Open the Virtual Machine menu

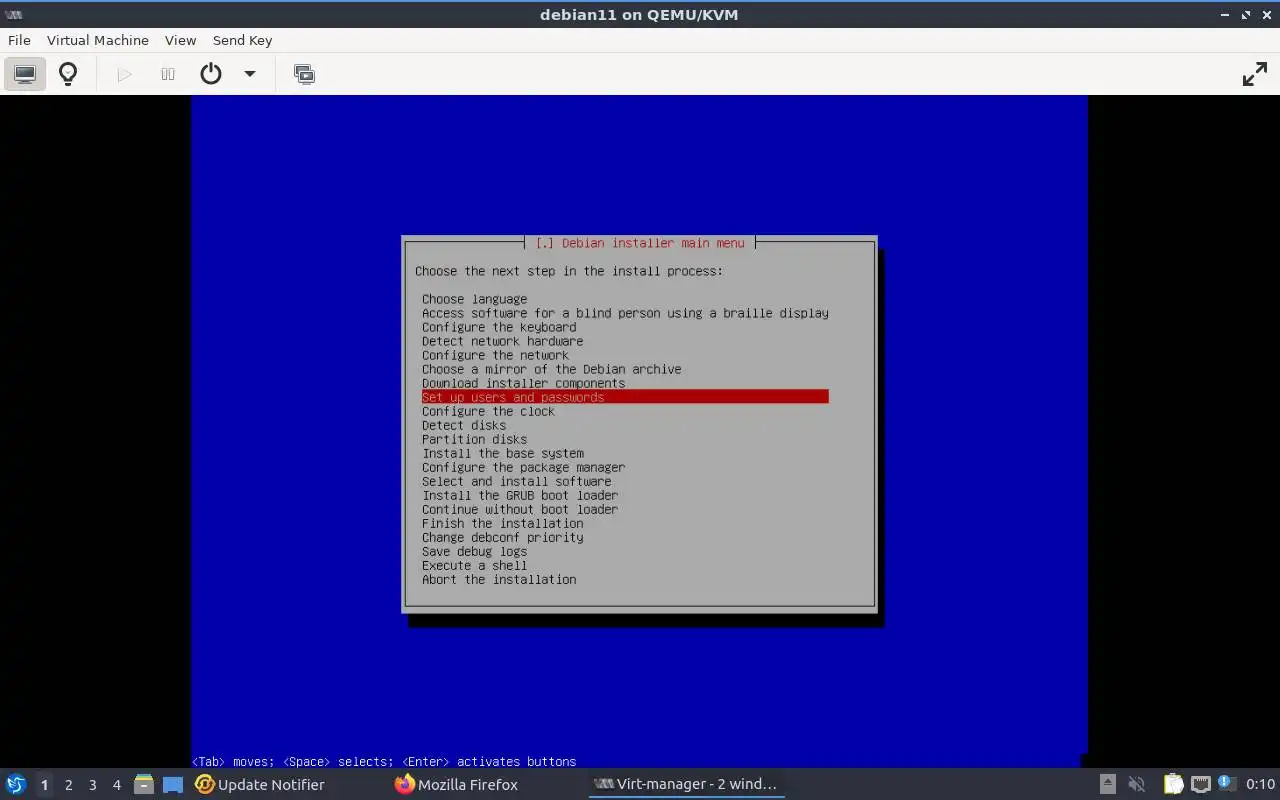[x=98, y=40]
